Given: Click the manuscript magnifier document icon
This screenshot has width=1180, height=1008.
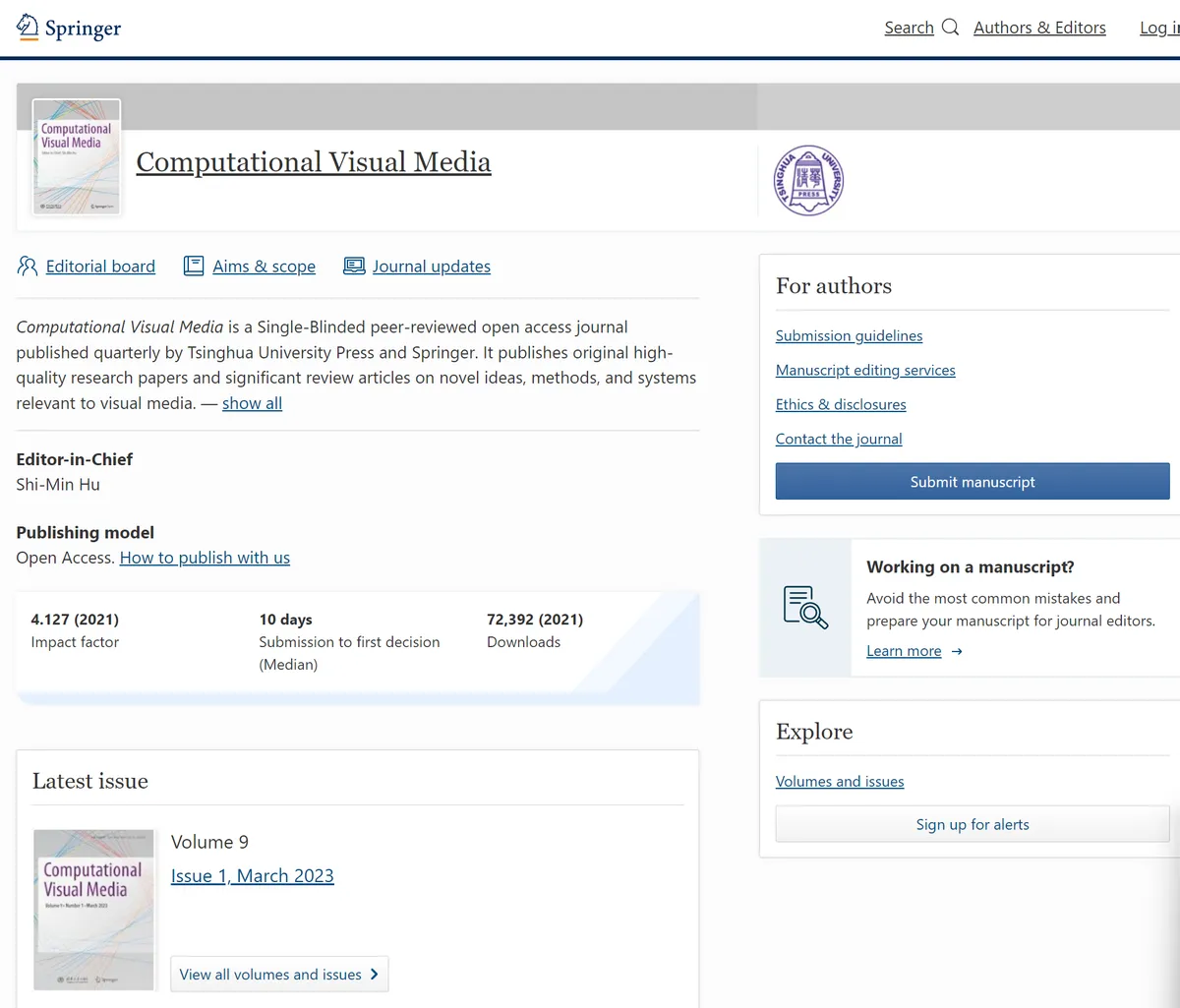Looking at the screenshot, I should coord(805,607).
